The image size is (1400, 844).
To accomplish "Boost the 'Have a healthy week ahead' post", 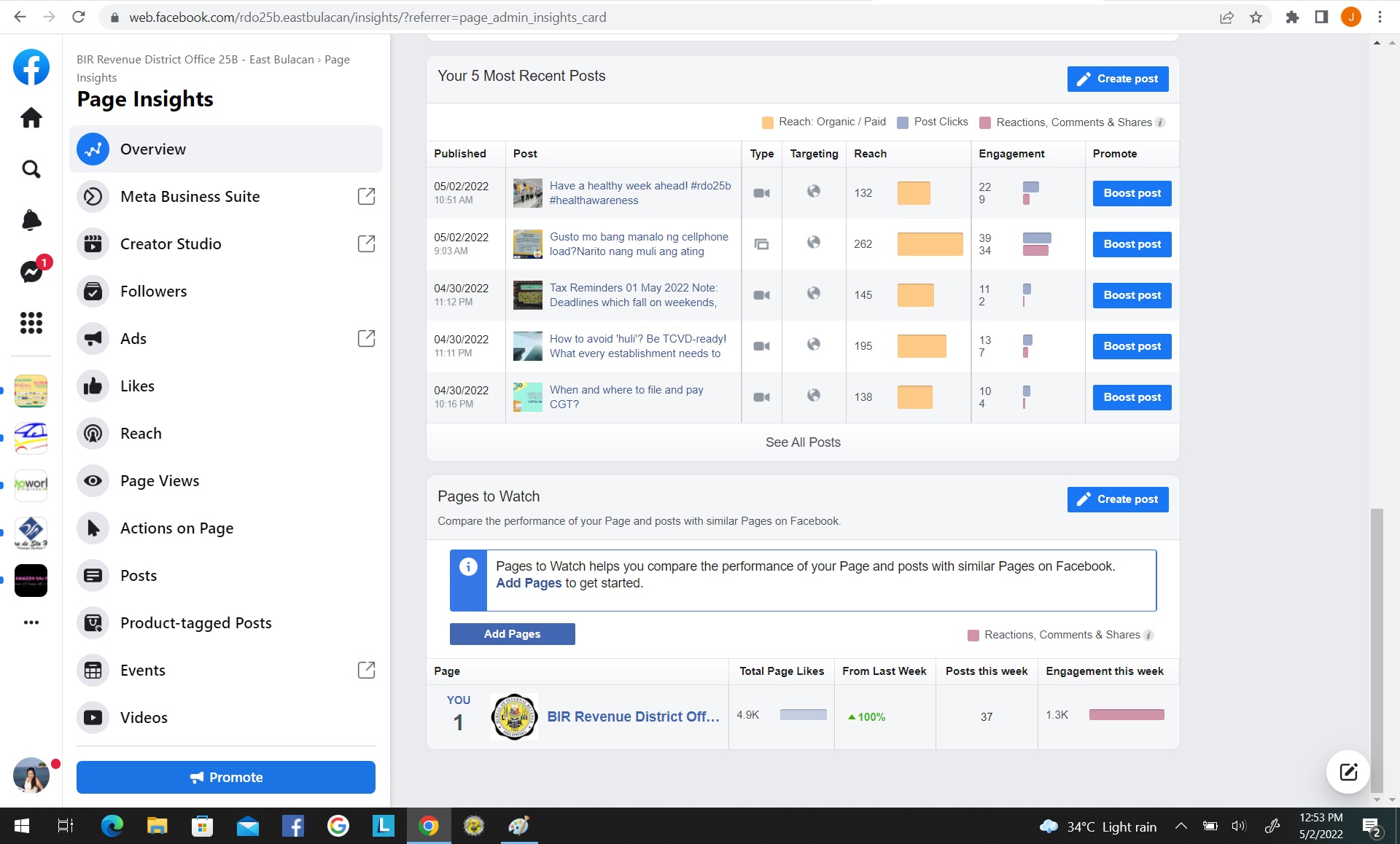I will pos(1132,193).
